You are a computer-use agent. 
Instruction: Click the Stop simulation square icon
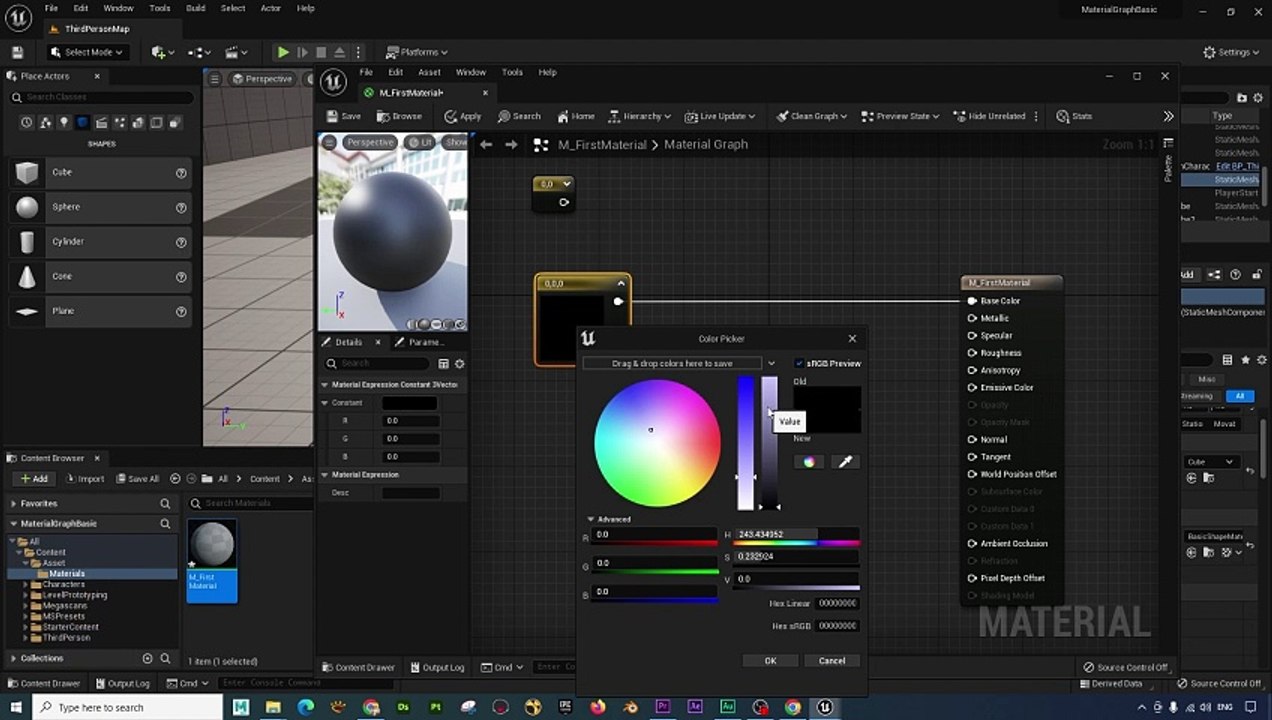tap(321, 52)
